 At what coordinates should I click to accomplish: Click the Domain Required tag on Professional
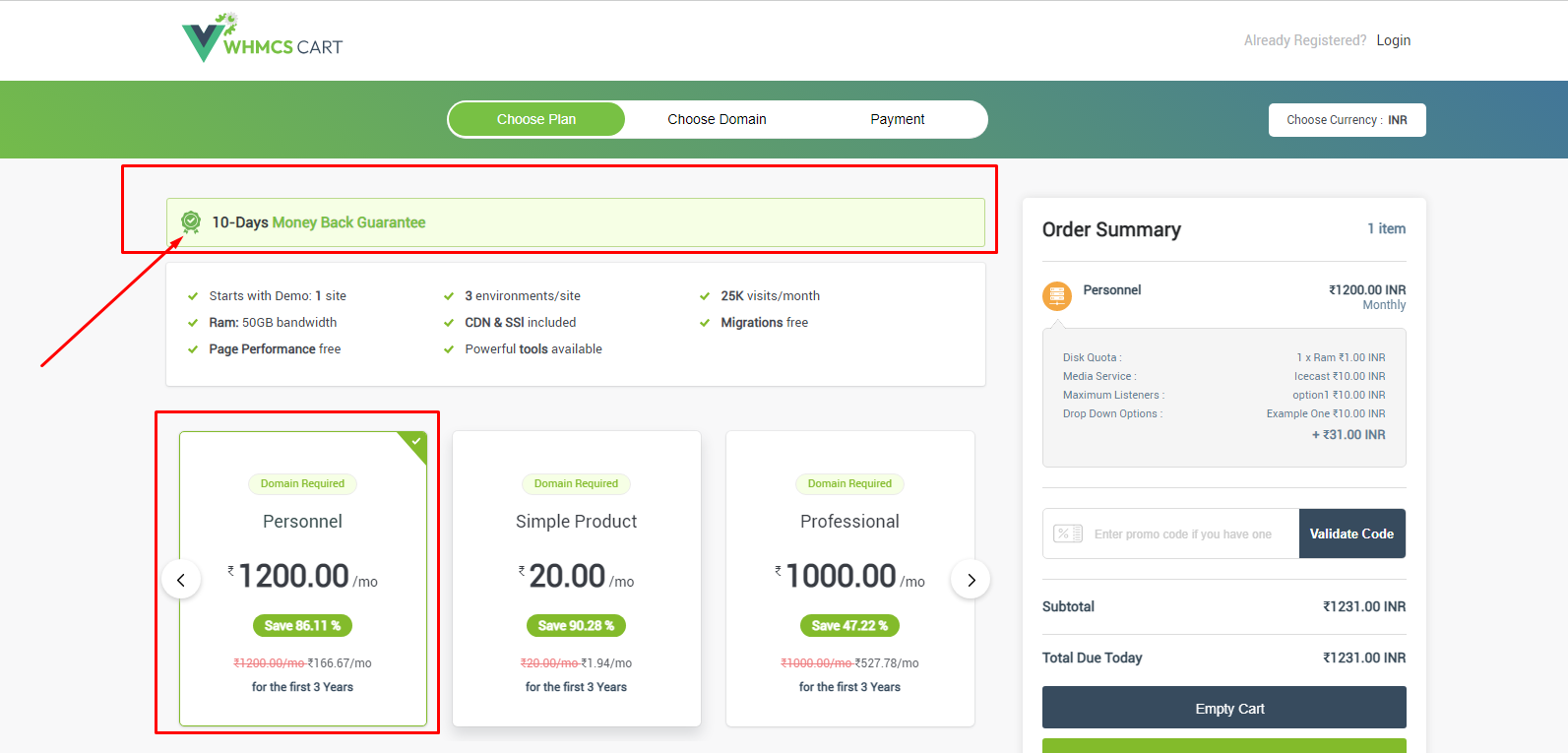point(849,483)
